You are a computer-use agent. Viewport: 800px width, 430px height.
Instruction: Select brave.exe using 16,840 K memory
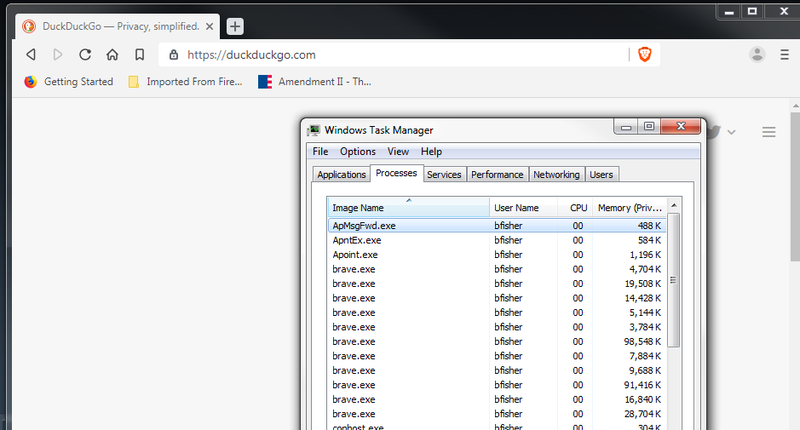pos(496,399)
